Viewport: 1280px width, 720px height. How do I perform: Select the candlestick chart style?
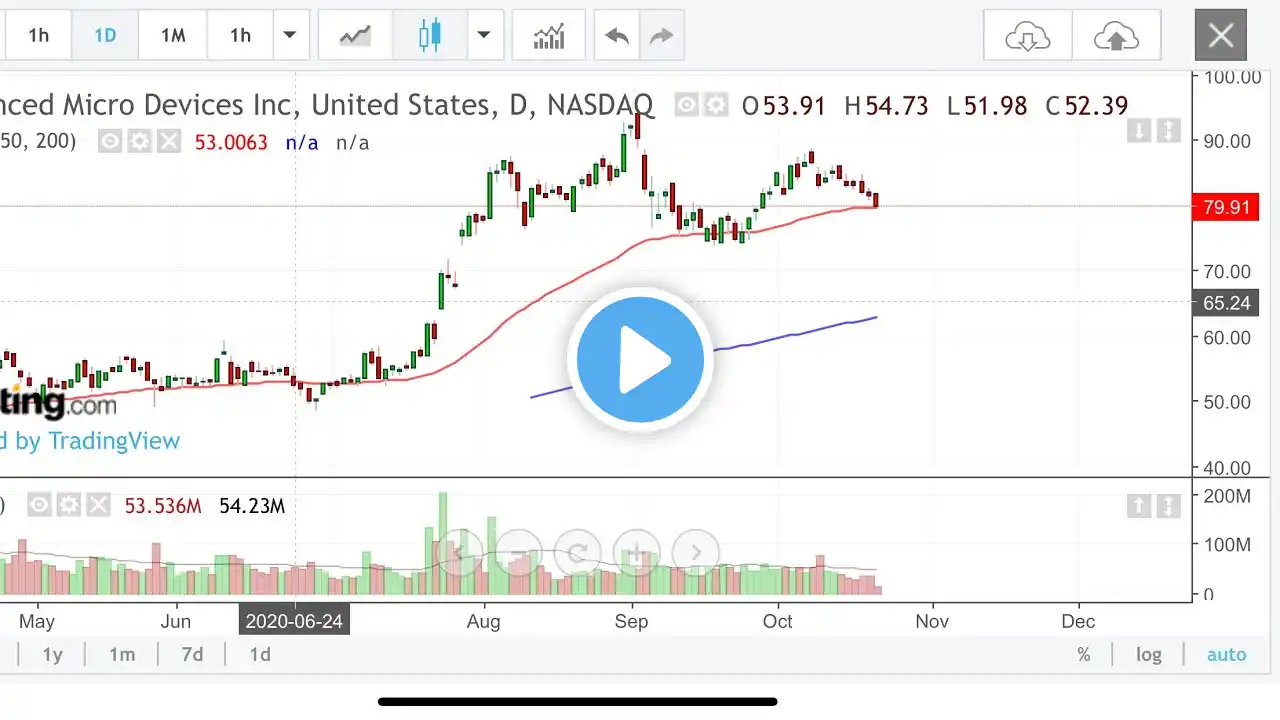click(430, 36)
